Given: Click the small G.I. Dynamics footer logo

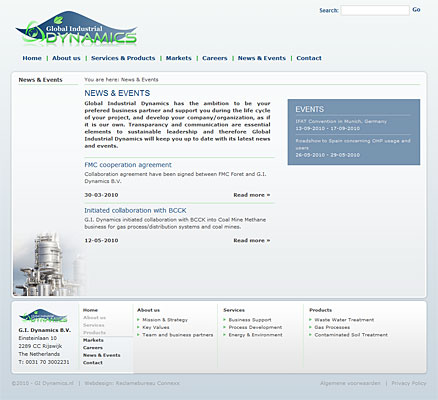Looking at the screenshot, I should pos(44,316).
